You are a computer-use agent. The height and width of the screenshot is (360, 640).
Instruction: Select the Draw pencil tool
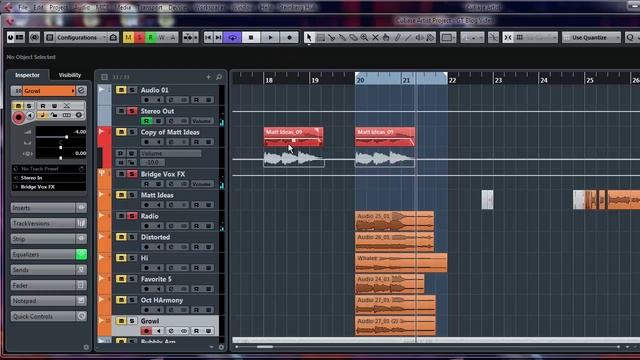pos(397,38)
